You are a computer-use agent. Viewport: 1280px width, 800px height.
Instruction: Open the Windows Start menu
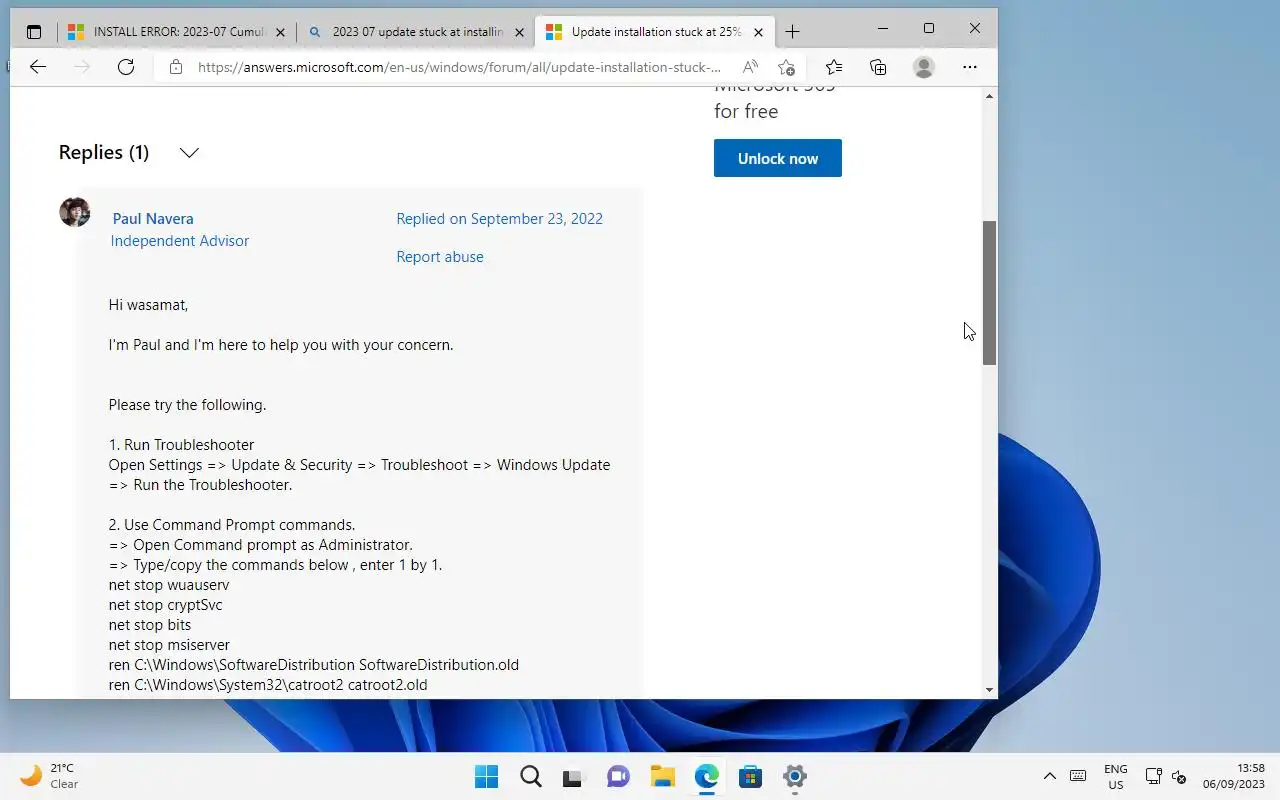(x=487, y=776)
